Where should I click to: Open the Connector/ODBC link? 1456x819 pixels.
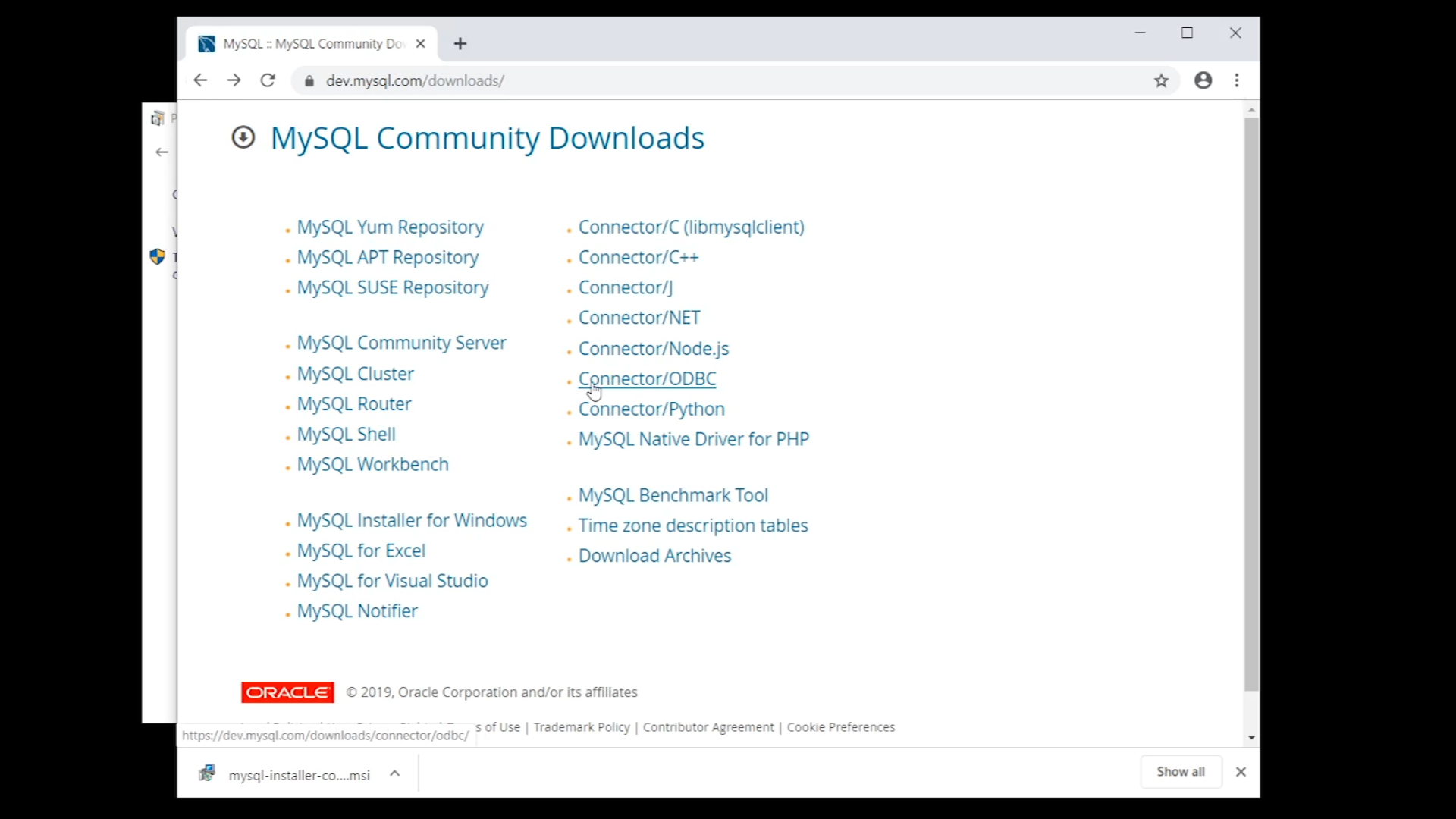coord(647,378)
